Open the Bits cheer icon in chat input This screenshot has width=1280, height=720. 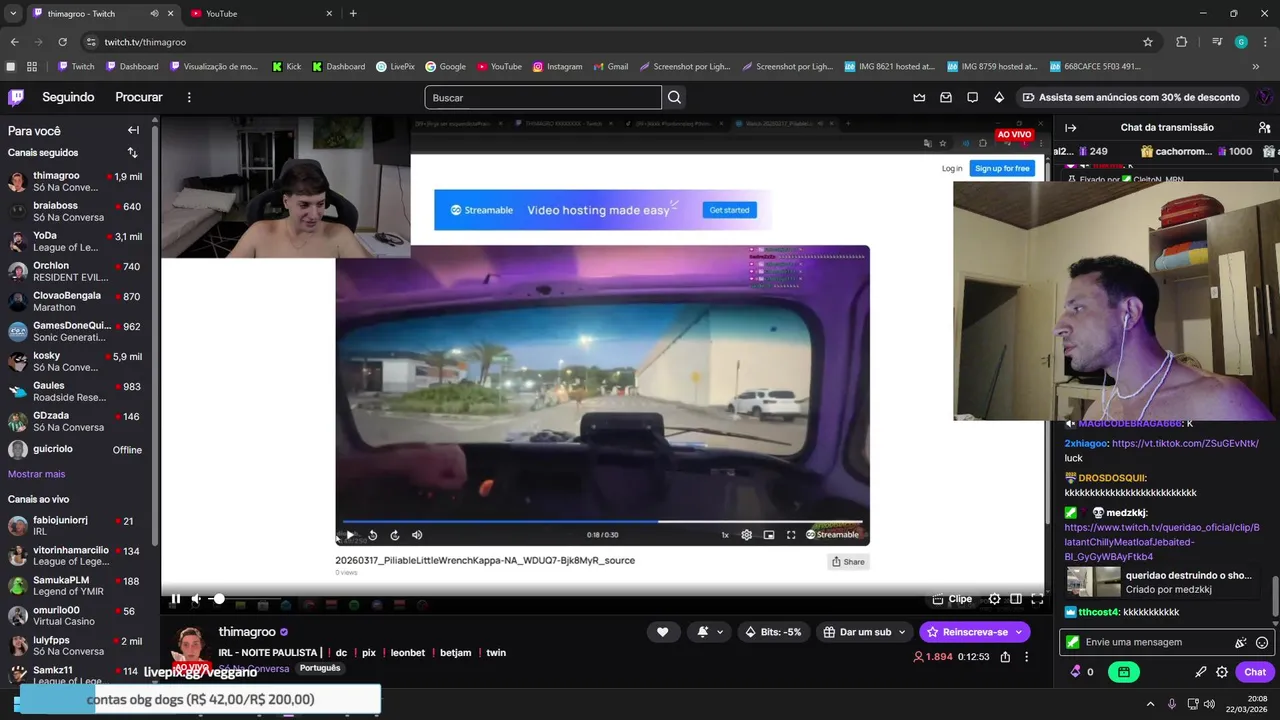[x=1240, y=642]
